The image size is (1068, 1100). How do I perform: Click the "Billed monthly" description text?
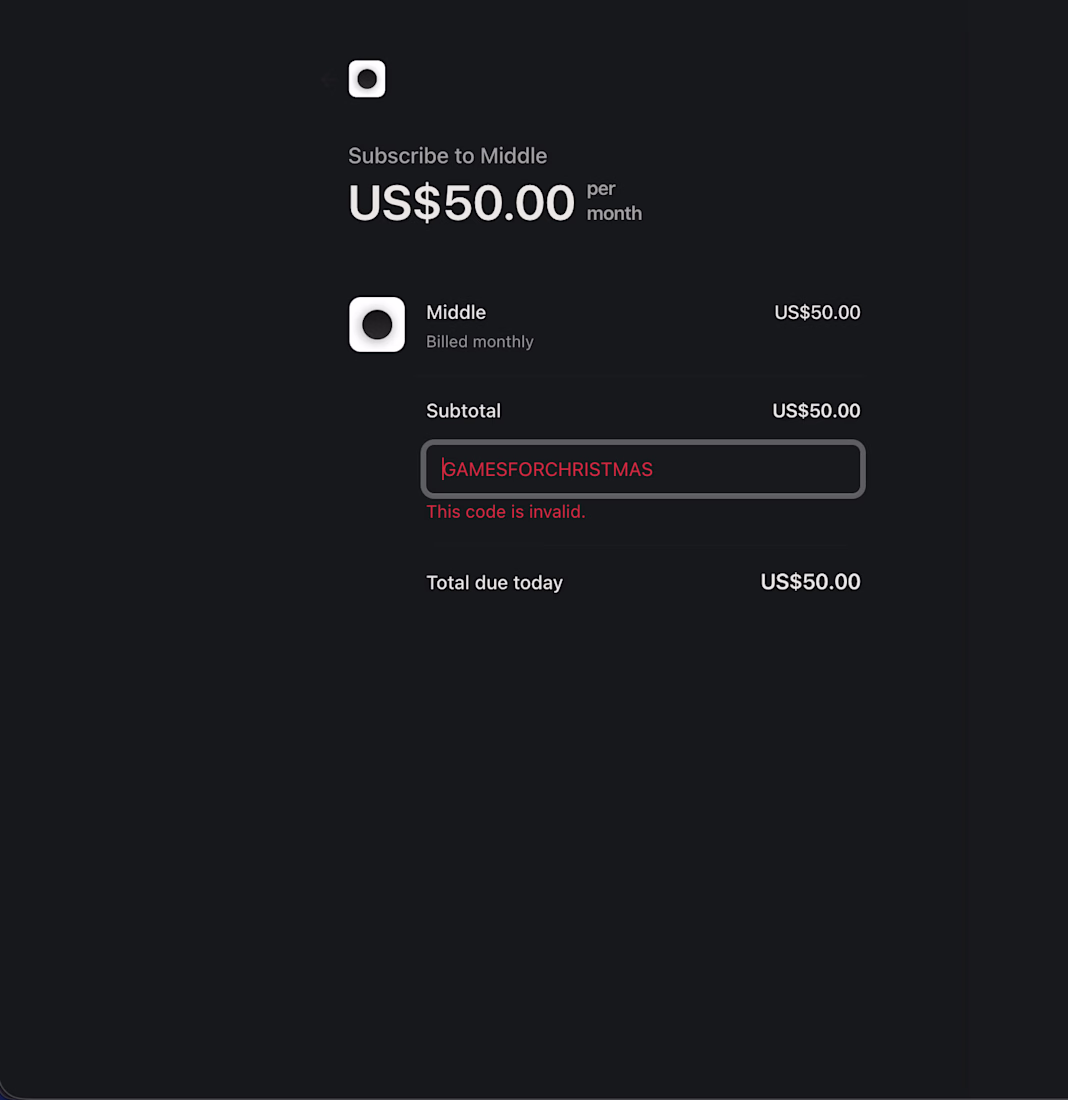pyautogui.click(x=479, y=342)
